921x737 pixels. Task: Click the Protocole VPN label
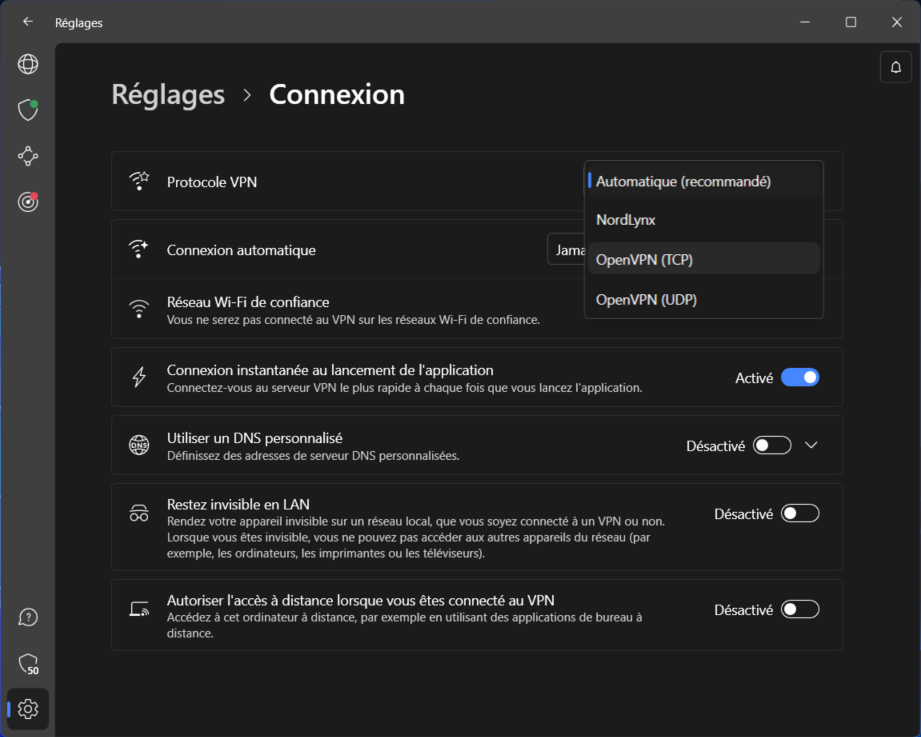(x=212, y=182)
